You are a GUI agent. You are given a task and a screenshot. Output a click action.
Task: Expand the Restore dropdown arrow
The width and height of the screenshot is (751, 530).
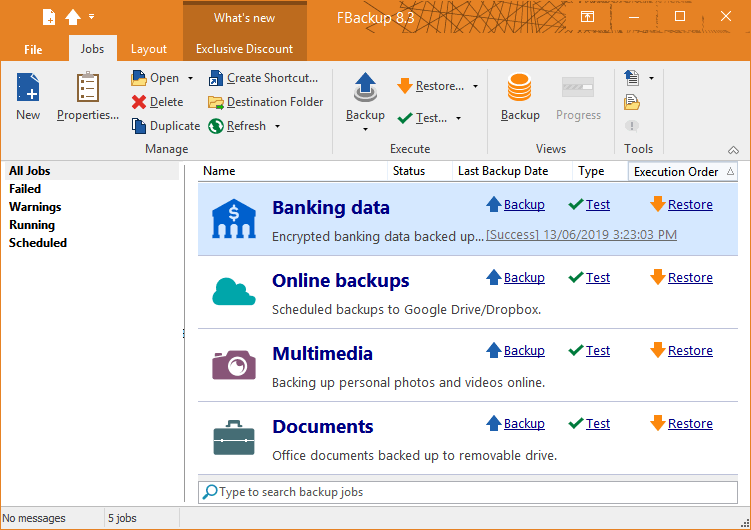475,87
